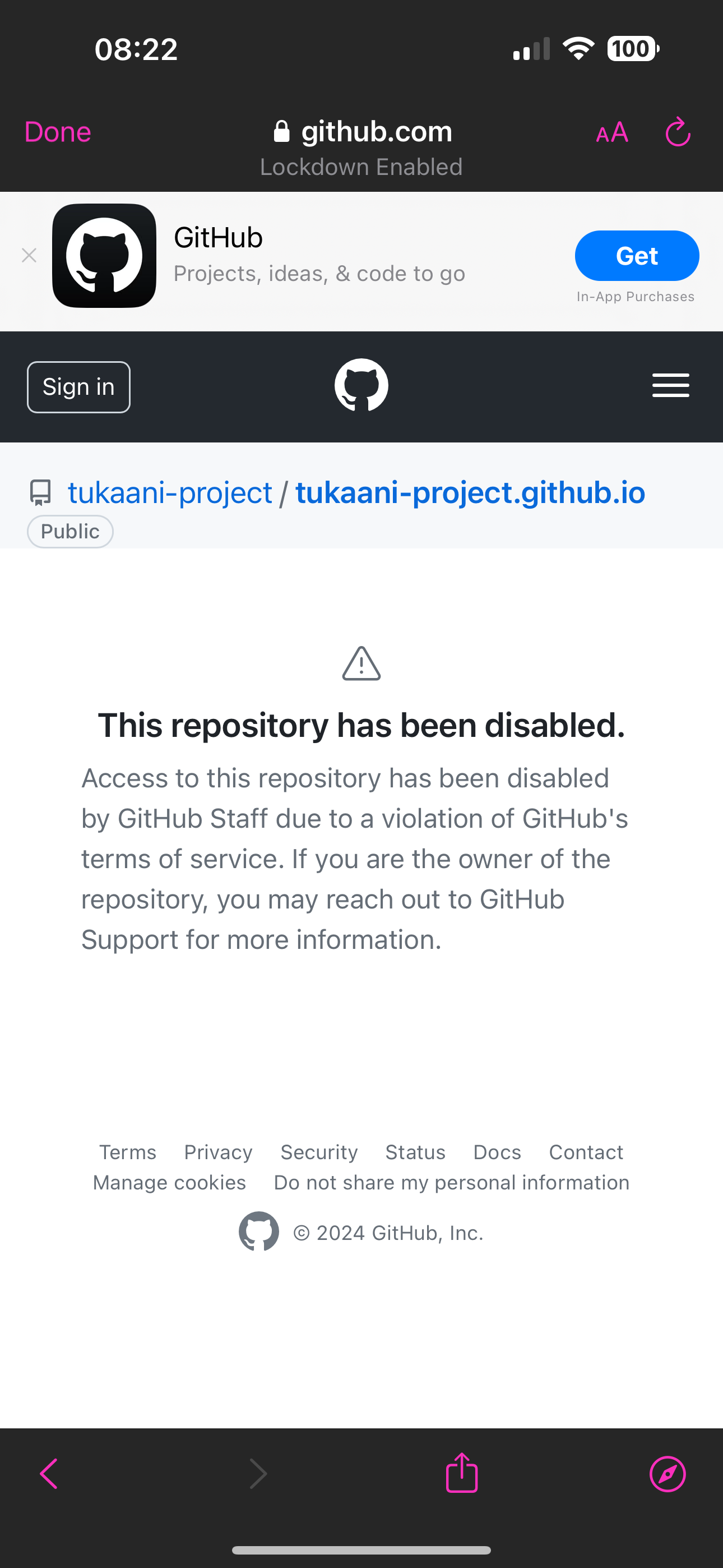Screen dimensions: 723x1568
Task: Open the tukaani-project.github.io repository link
Action: (x=470, y=492)
